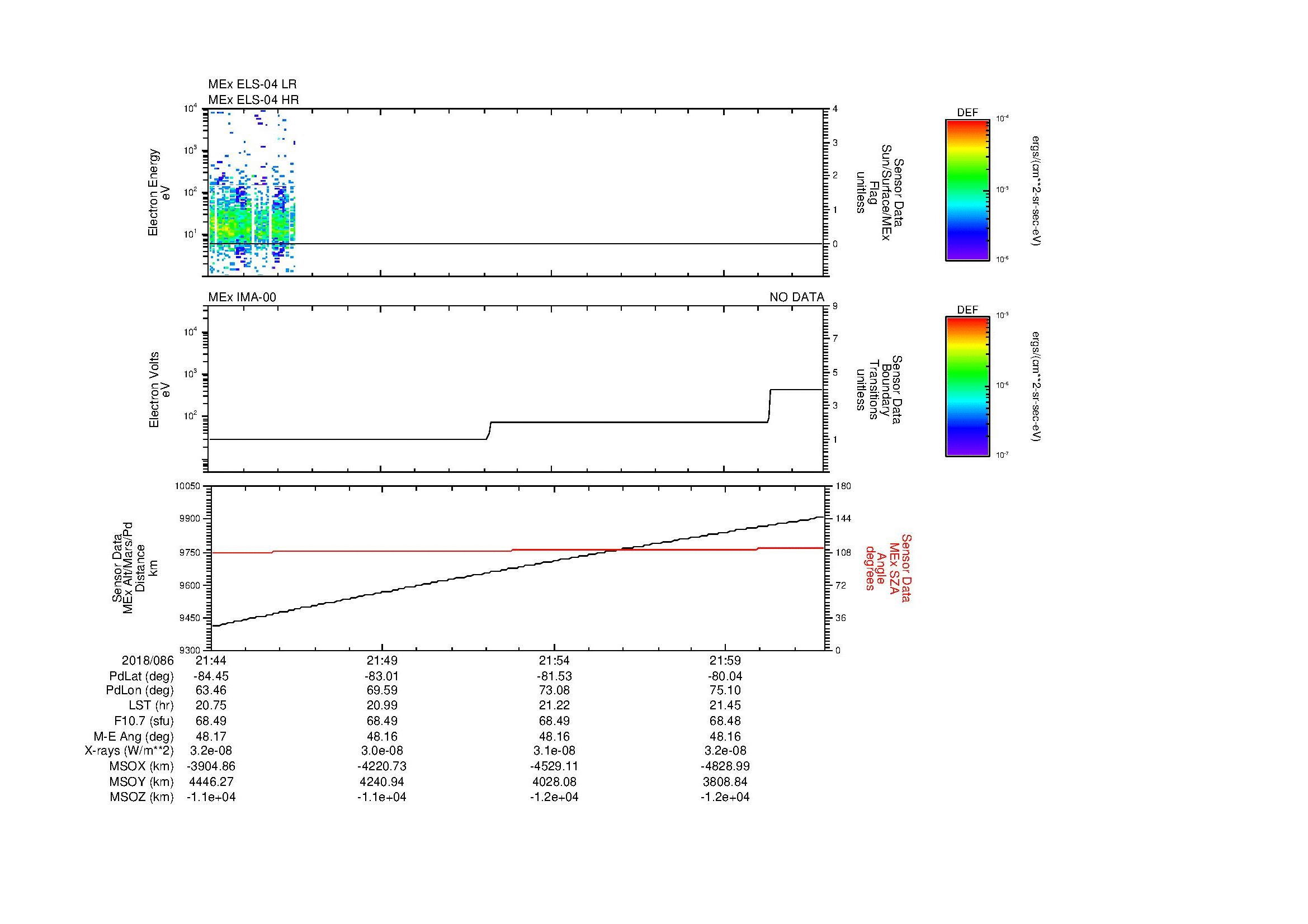Click the MSOX value '-3904.86'
The width and height of the screenshot is (1308, 924).
(211, 766)
